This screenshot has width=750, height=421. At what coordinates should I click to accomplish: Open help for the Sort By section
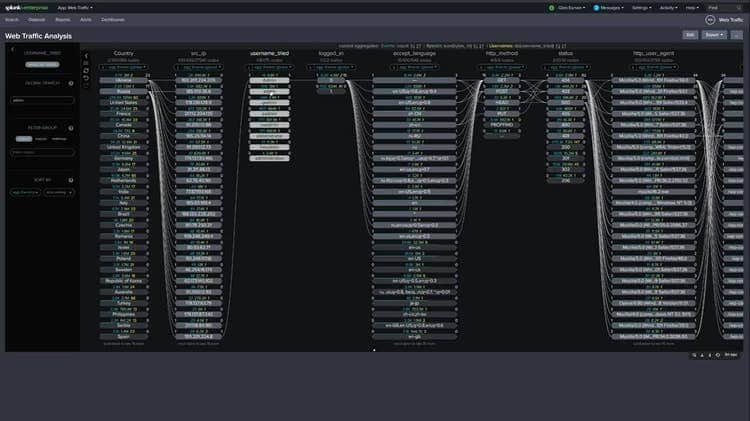(x=71, y=180)
